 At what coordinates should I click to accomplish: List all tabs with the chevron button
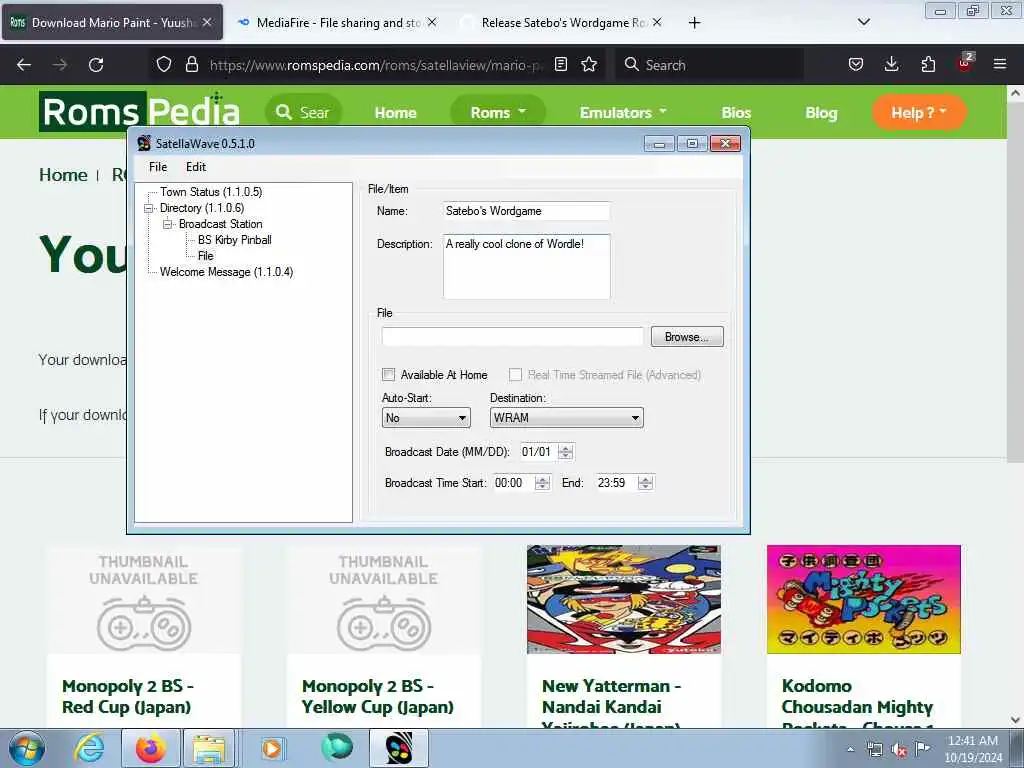[863, 22]
